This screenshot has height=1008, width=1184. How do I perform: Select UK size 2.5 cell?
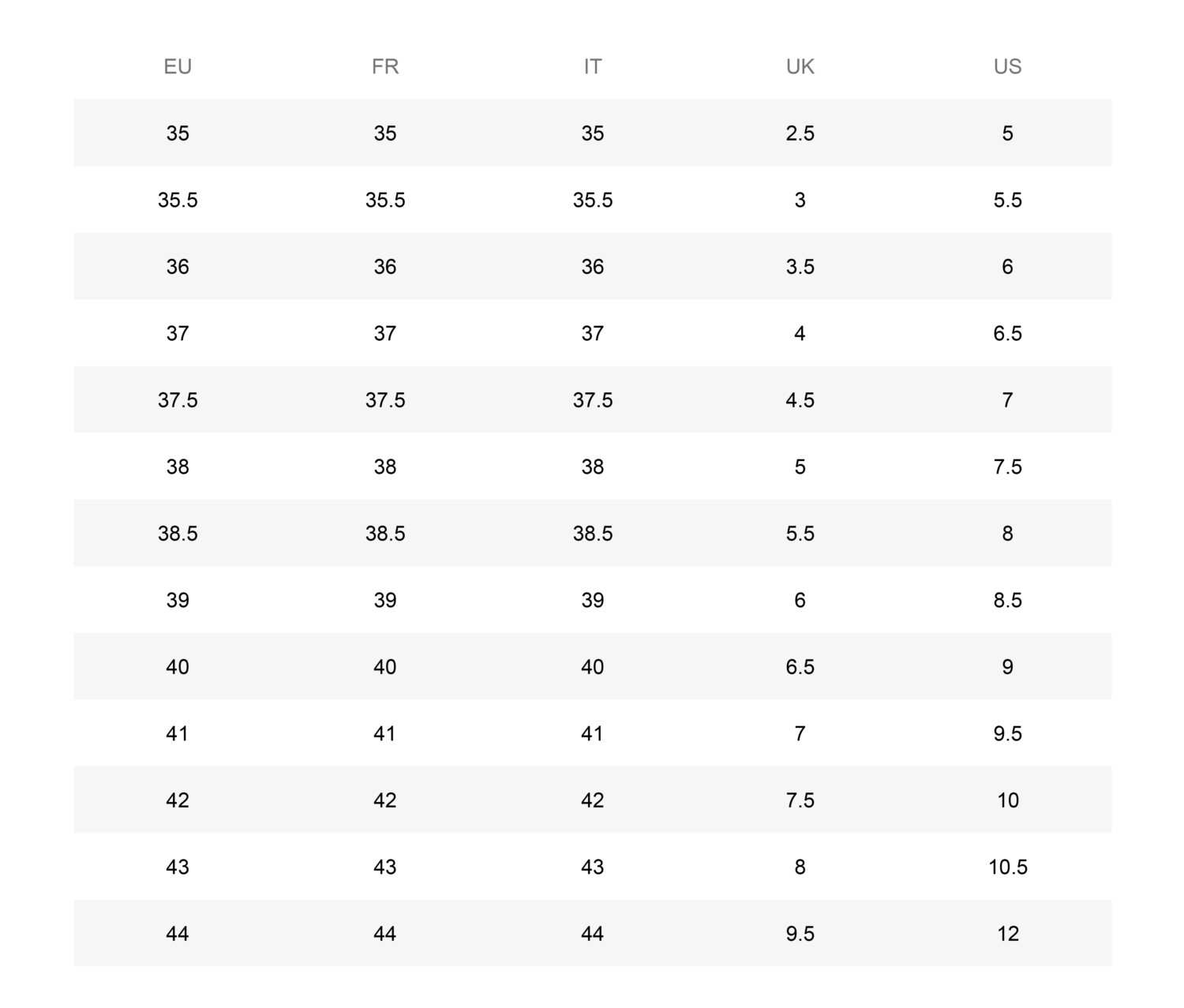click(800, 133)
